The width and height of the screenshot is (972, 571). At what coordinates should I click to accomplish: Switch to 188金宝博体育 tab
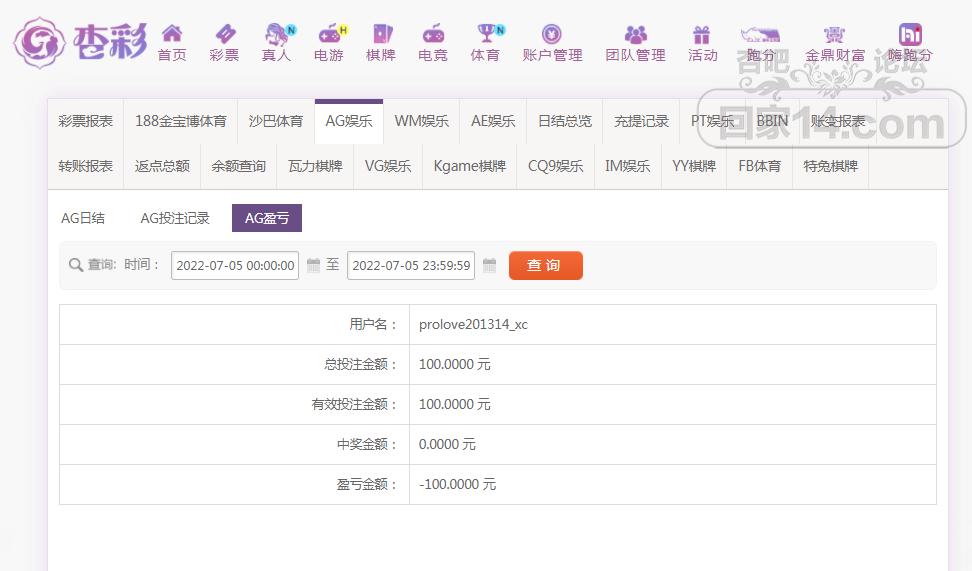[180, 122]
